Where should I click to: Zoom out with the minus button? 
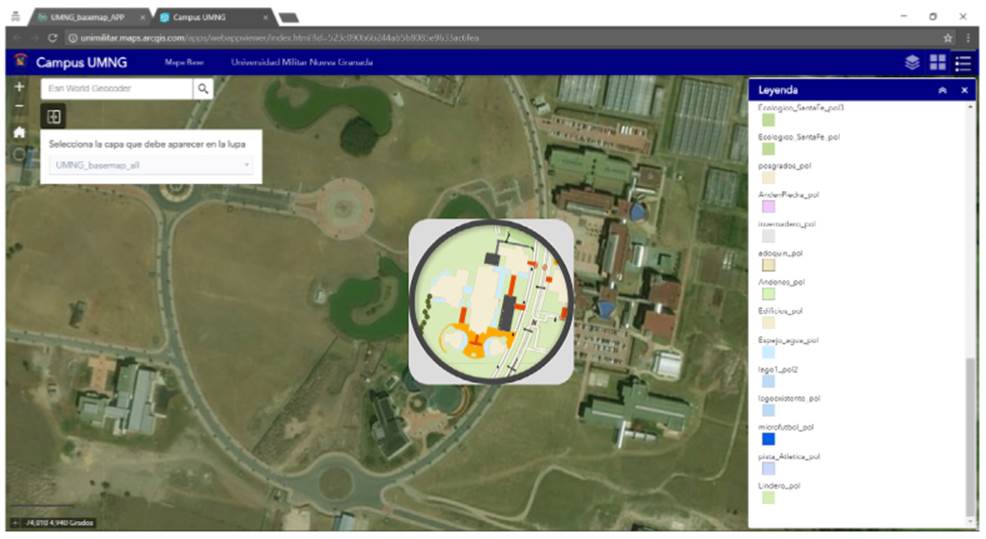(19, 106)
